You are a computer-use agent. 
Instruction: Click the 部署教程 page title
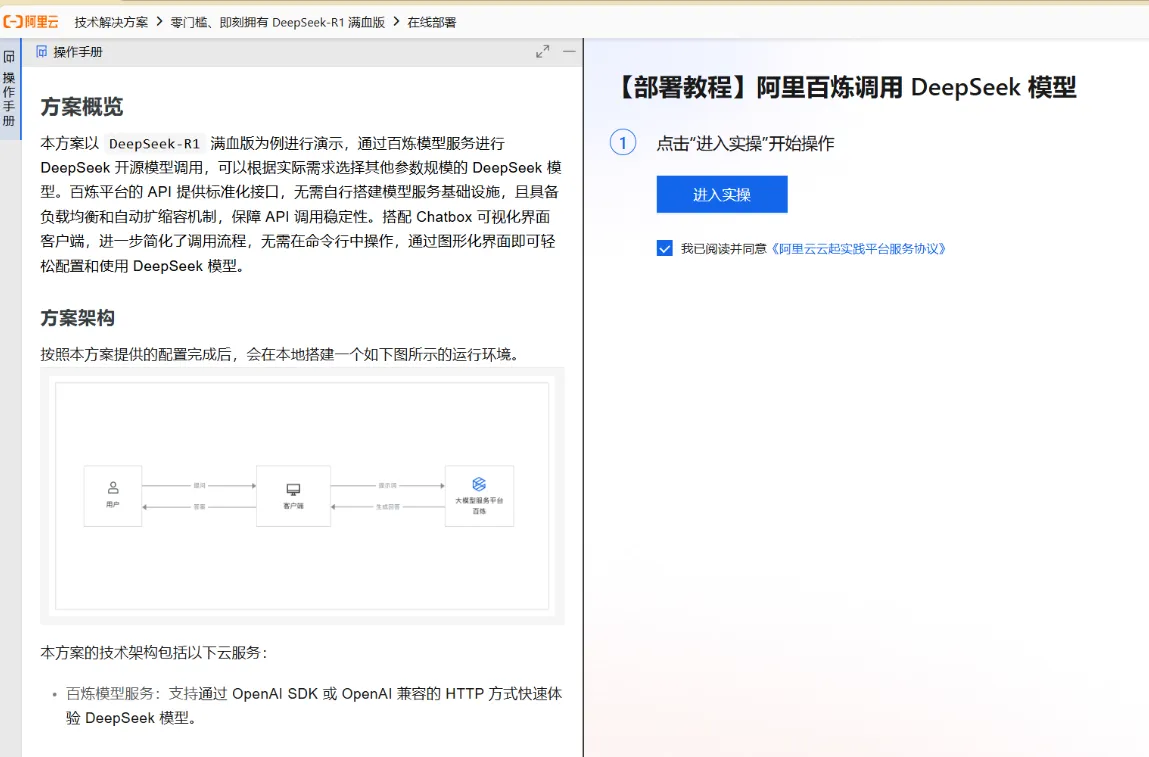tap(846, 87)
